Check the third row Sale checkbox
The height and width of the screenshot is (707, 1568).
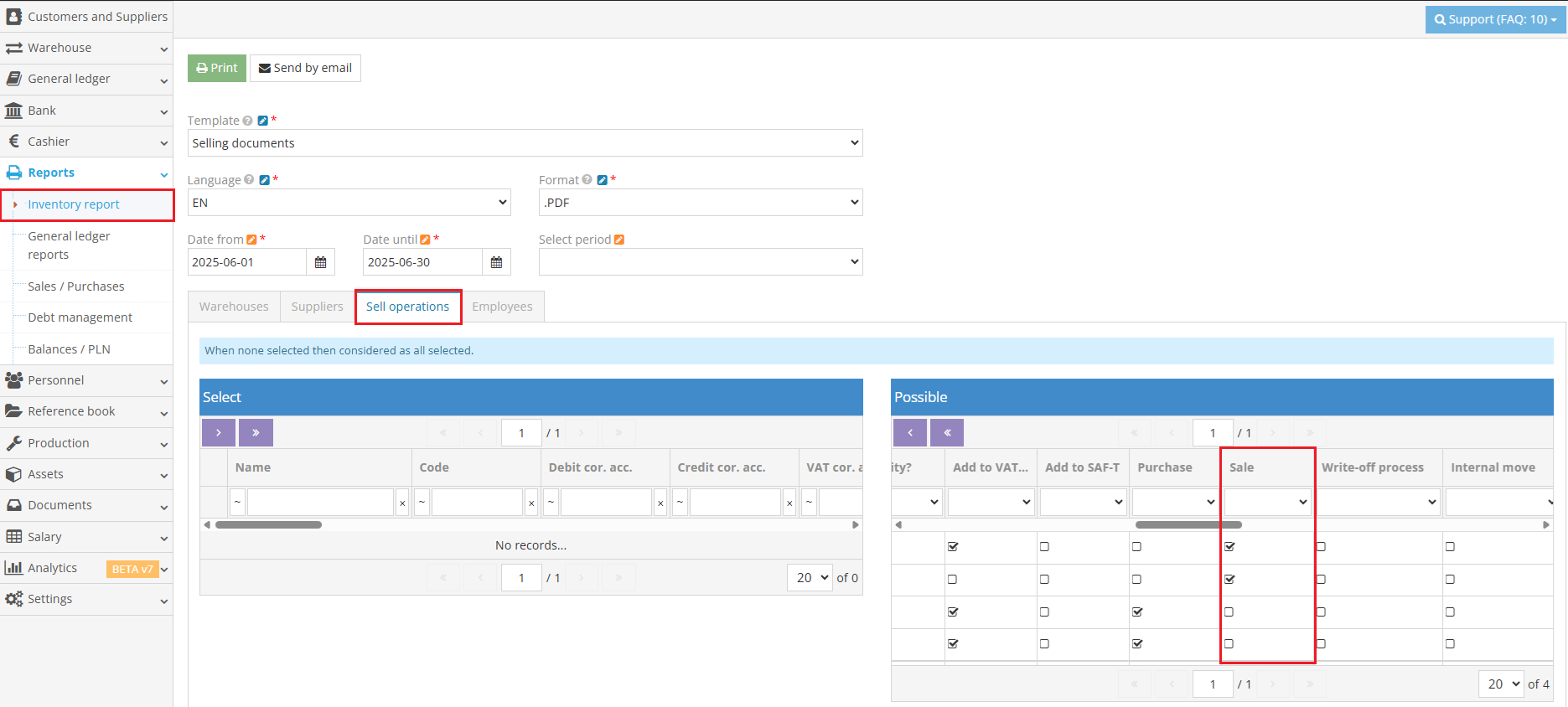click(x=1229, y=612)
